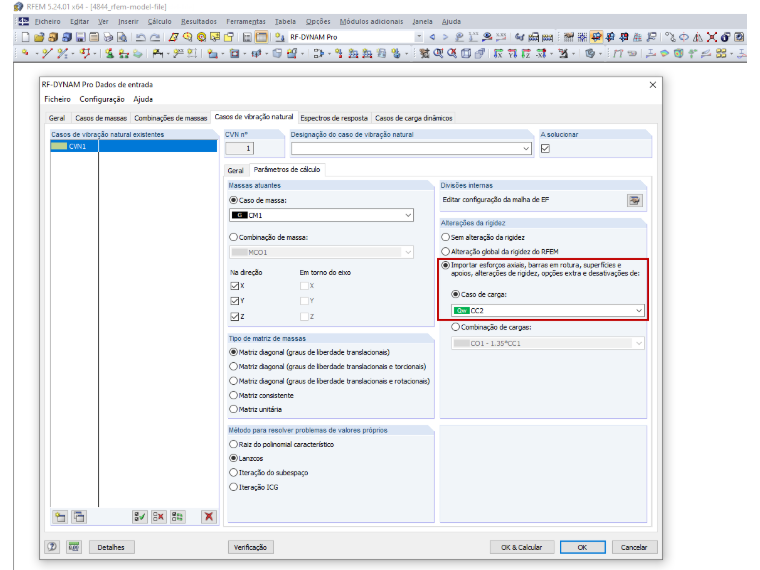Expand the Designação do caso dropdown
This screenshot has height=570, width=760.
click(x=526, y=148)
